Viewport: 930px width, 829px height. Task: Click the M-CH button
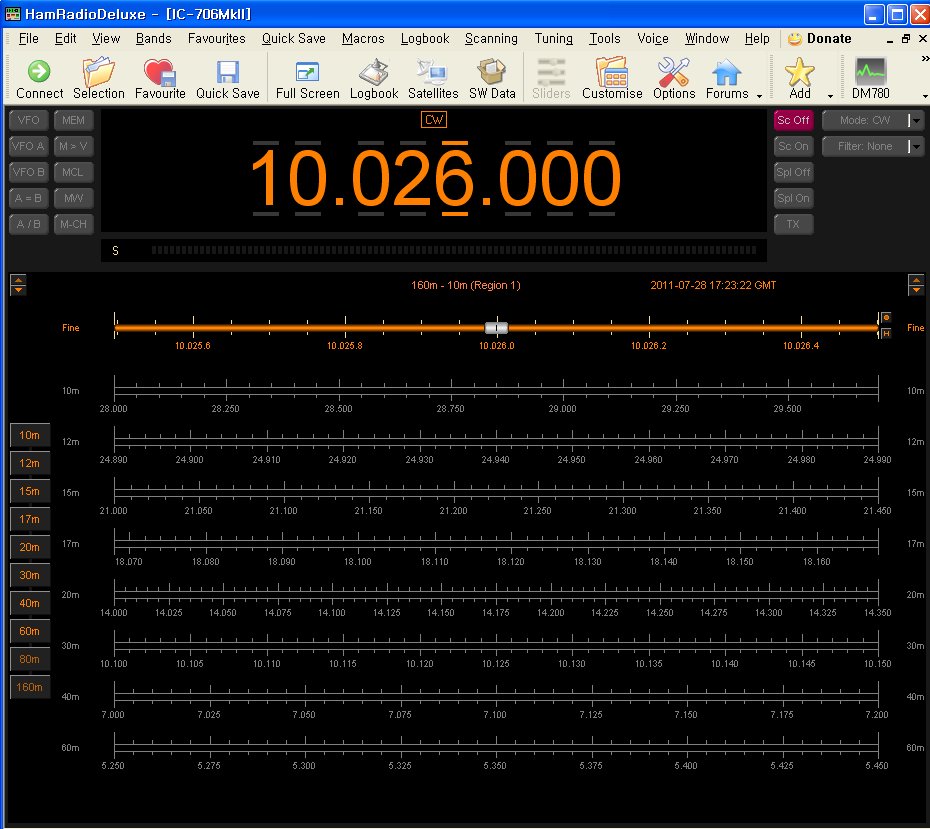(x=74, y=224)
